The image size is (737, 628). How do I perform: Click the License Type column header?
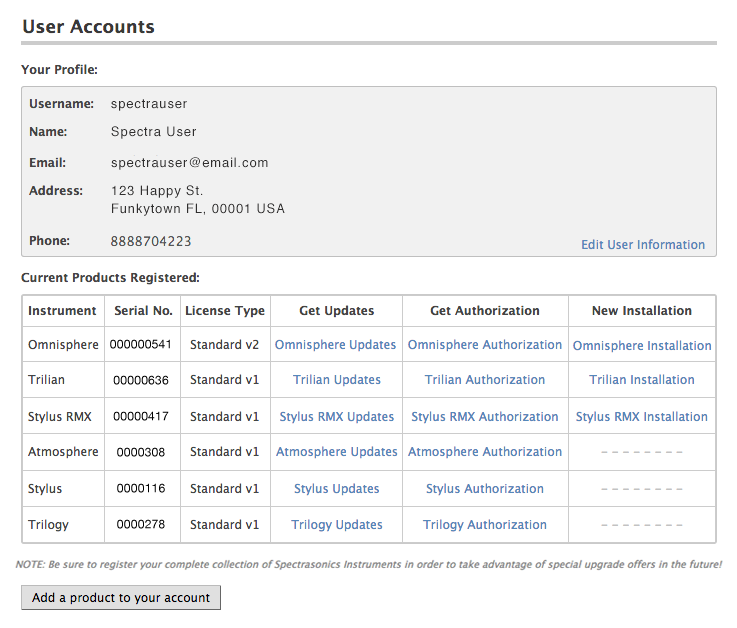pos(225,311)
